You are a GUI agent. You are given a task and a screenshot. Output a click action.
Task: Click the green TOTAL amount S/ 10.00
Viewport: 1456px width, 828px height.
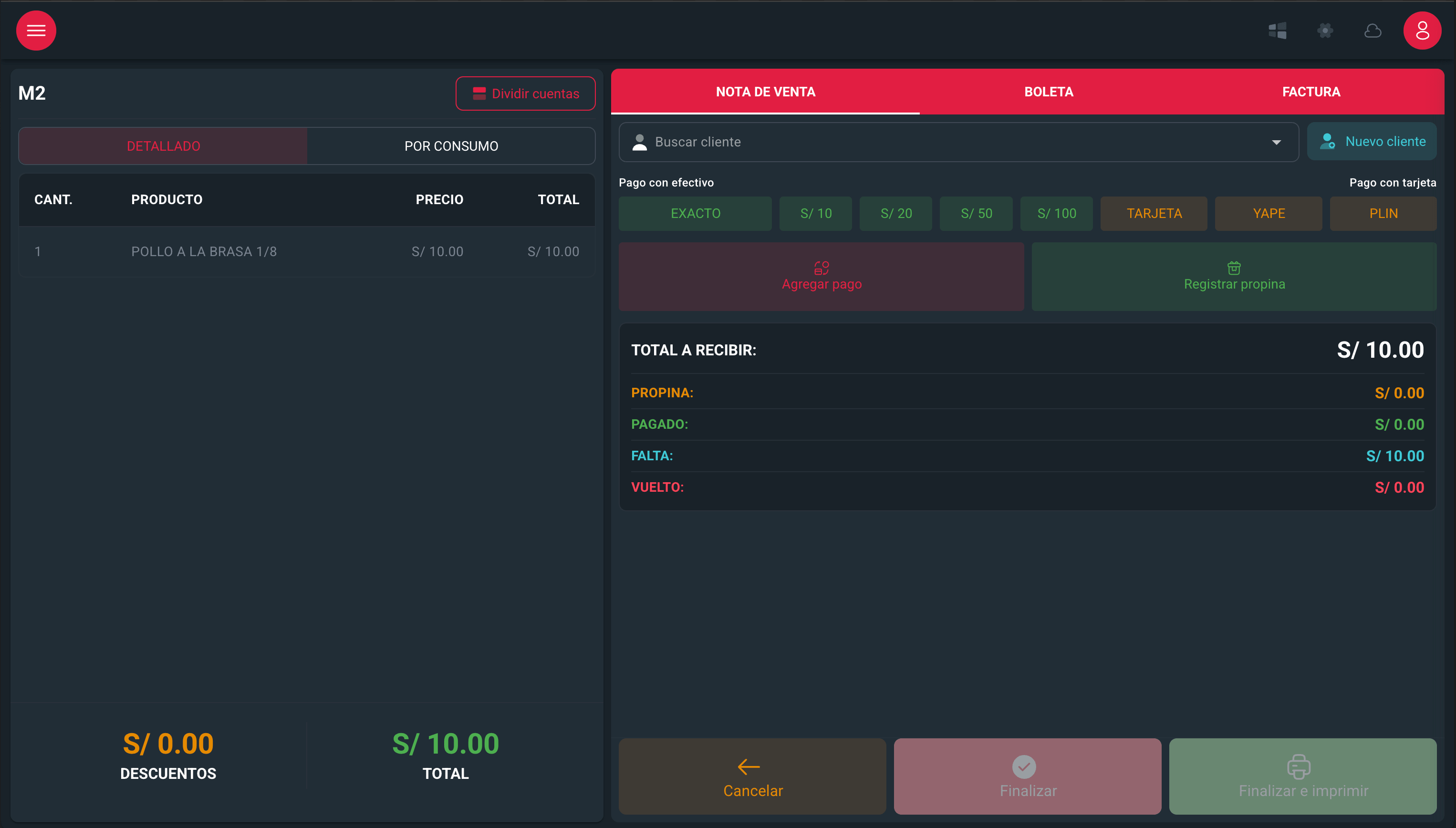(x=445, y=743)
